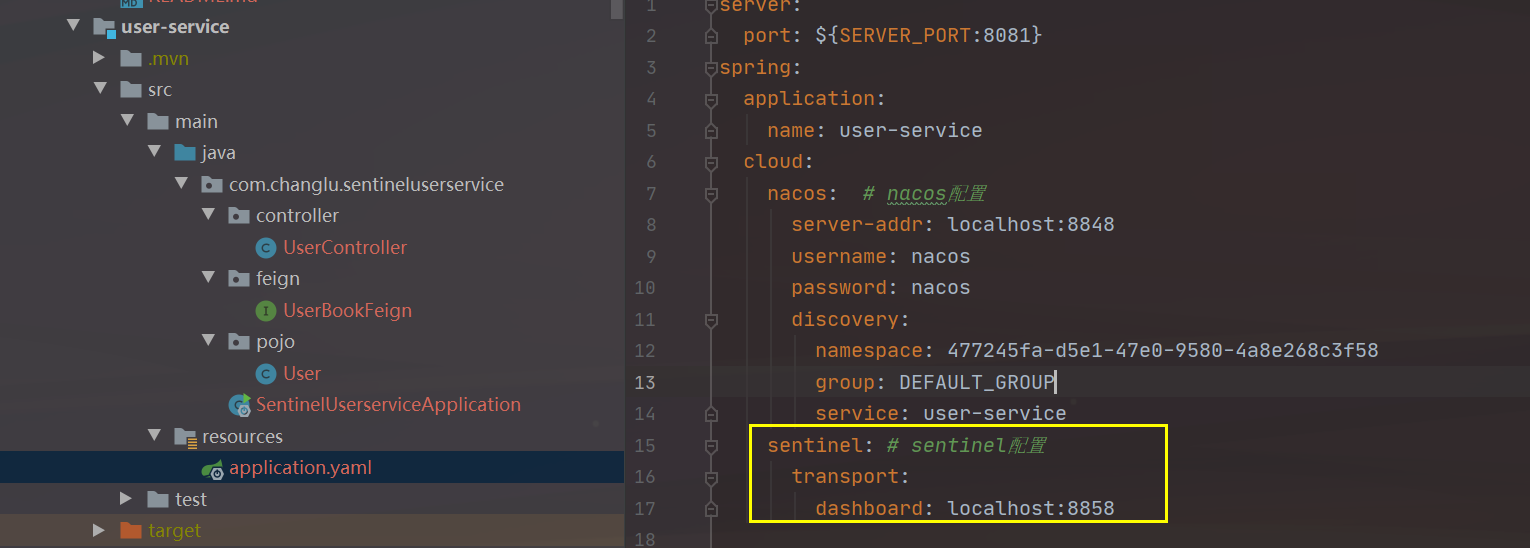Click 'localhost:8848' value
Image resolution: width=1530 pixels, height=548 pixels.
pos(1031,225)
